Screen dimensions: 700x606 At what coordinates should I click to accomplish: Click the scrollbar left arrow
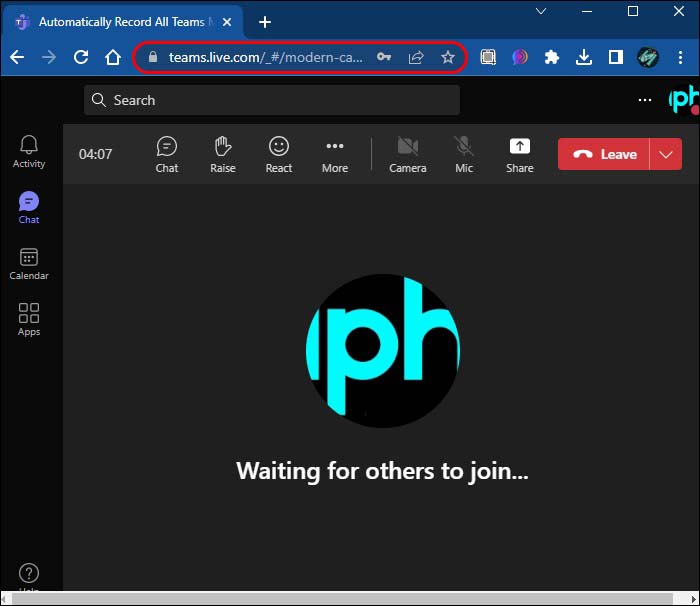pyautogui.click(x=4, y=598)
